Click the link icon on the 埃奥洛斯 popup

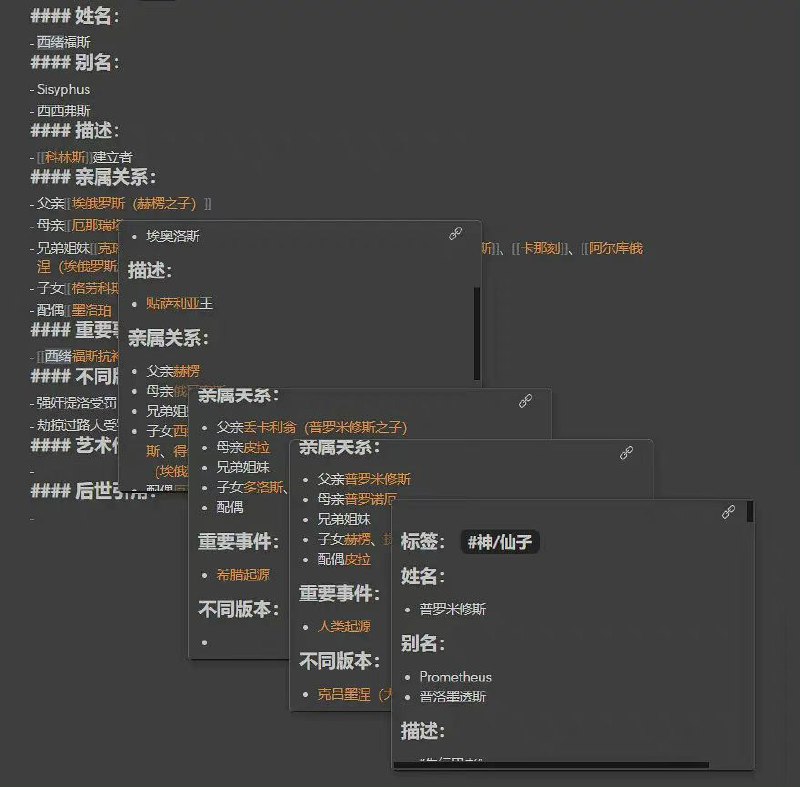(456, 231)
